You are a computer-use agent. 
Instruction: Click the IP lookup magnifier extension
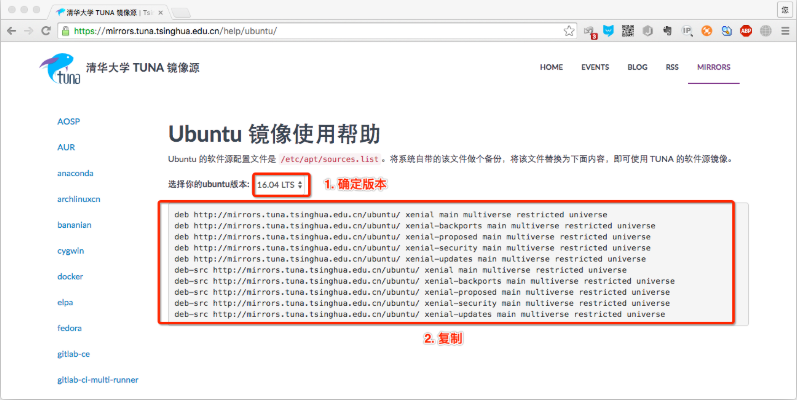pyautogui.click(x=687, y=31)
